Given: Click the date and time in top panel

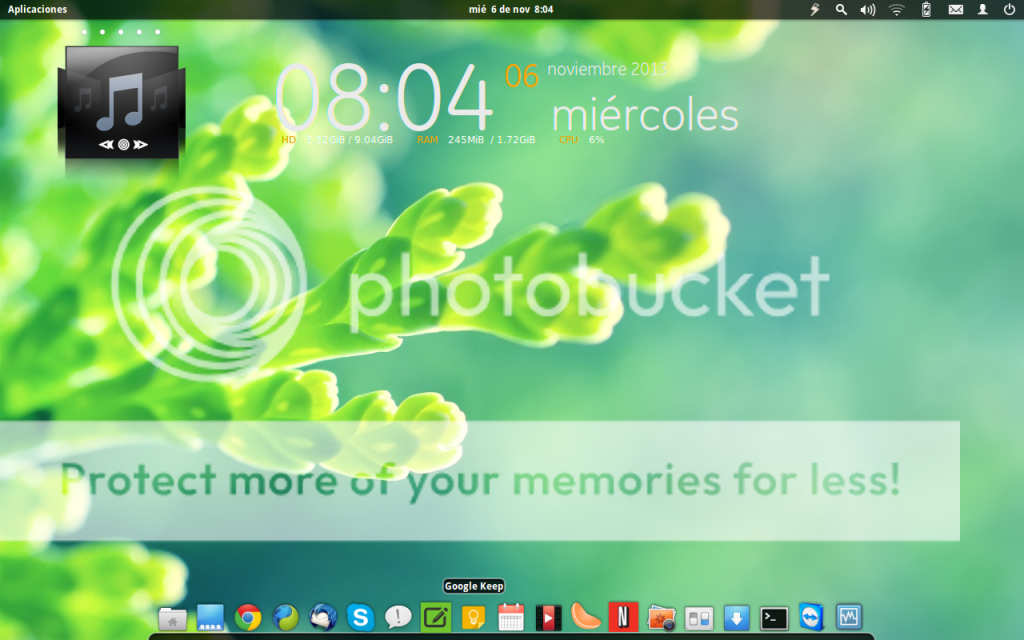Looking at the screenshot, I should pos(511,9).
